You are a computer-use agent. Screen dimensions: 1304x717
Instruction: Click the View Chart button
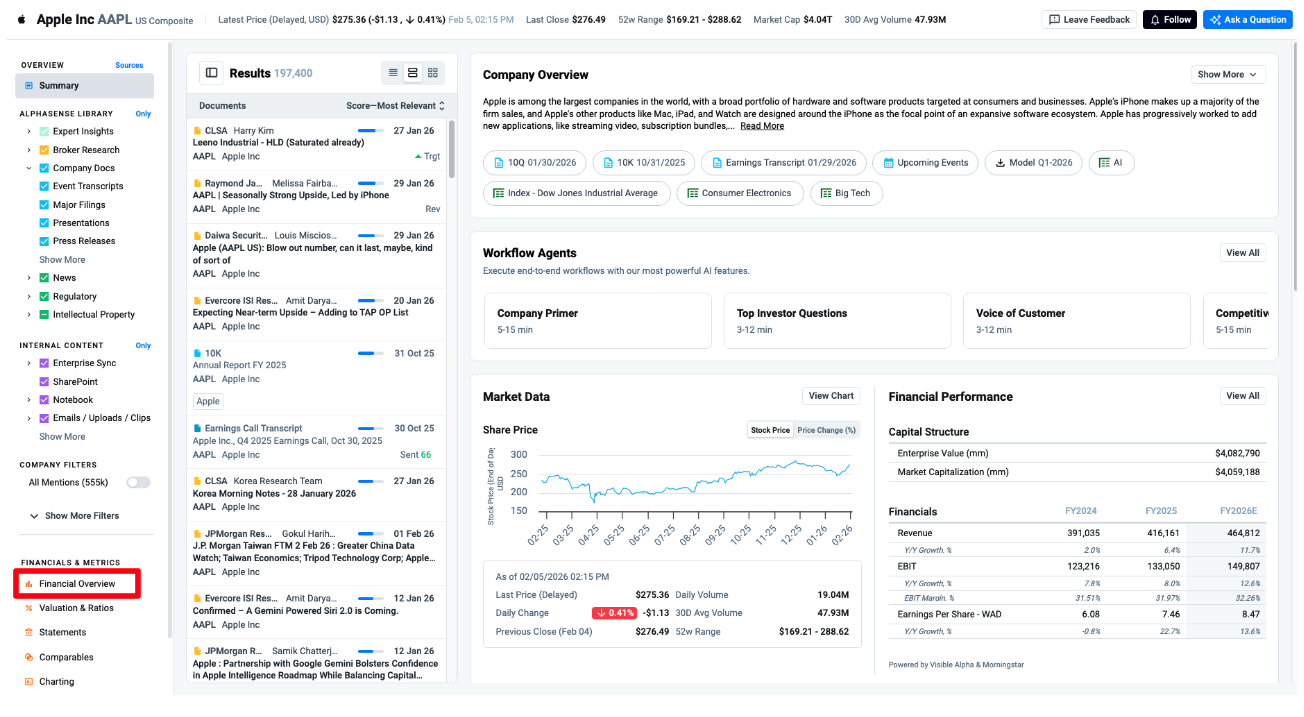831,396
